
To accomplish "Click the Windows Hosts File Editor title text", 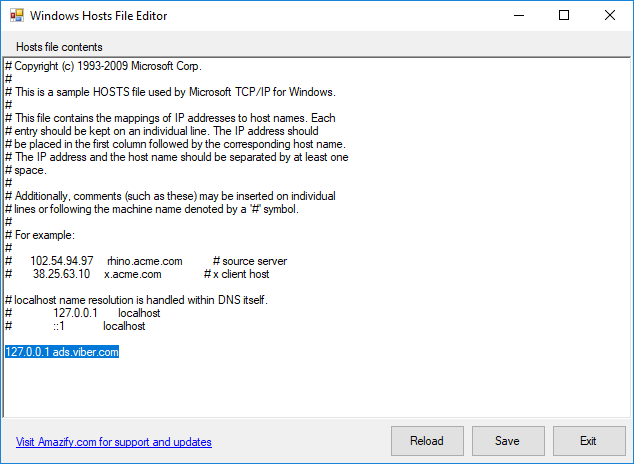I will tap(99, 16).
